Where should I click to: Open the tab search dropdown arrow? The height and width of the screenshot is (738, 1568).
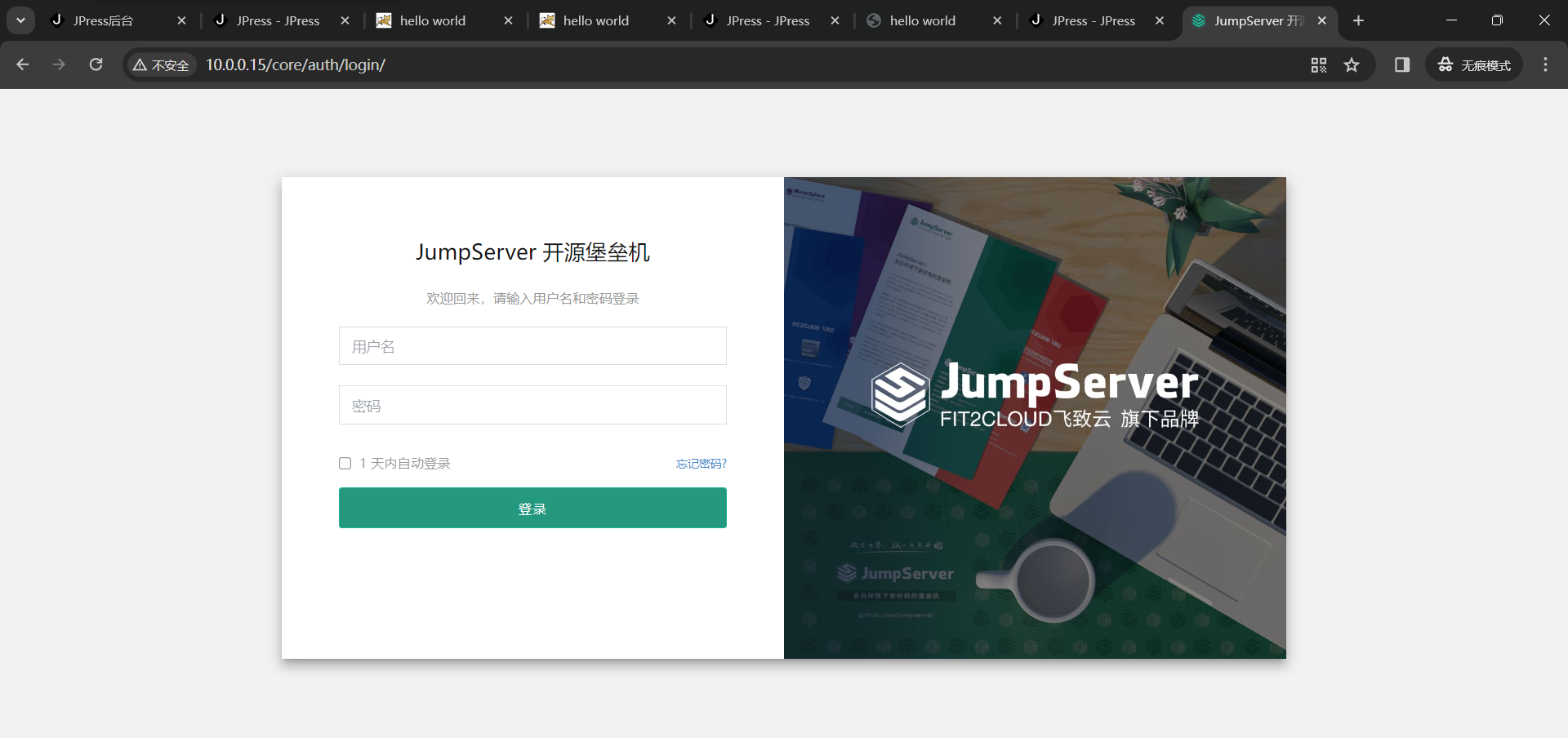pos(20,20)
